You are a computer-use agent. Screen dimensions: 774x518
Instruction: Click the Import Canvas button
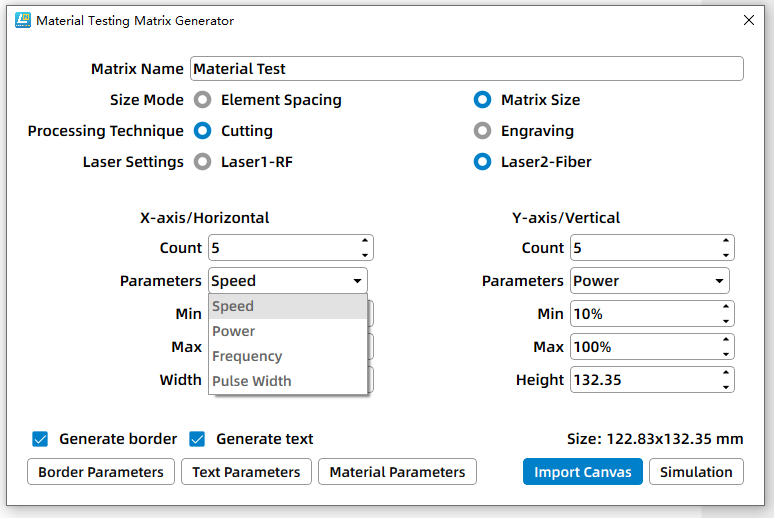[582, 472]
